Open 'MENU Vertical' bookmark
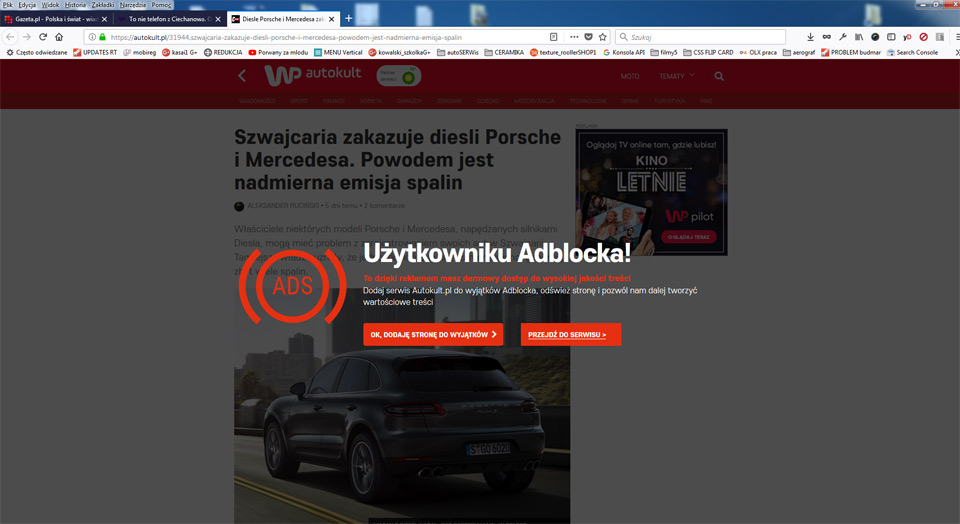The height and width of the screenshot is (524, 960). coord(338,53)
